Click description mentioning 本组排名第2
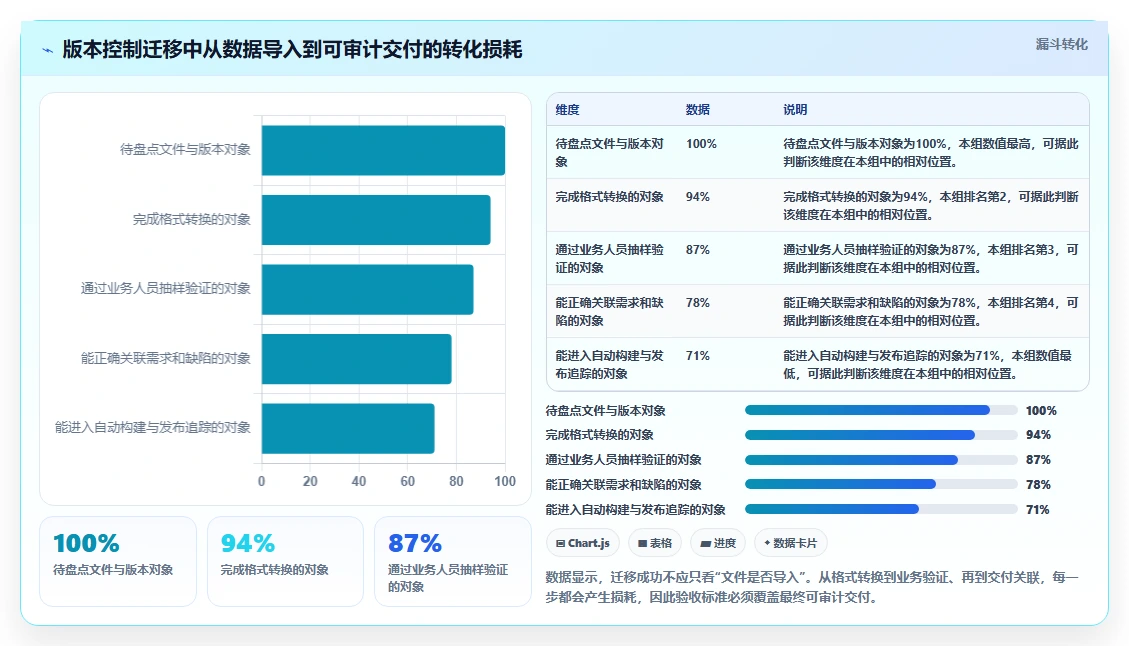The width and height of the screenshot is (1129, 646). [x=931, y=205]
